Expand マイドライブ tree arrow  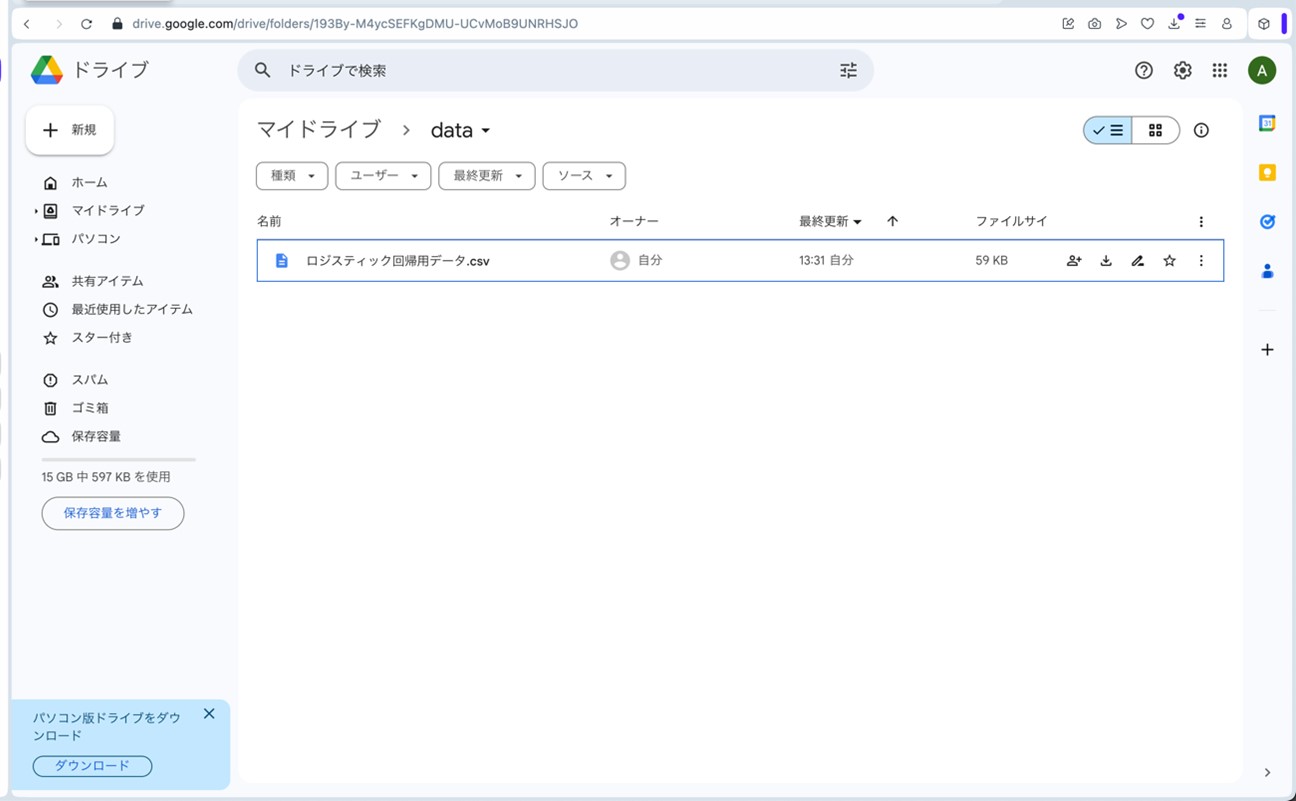point(36,211)
